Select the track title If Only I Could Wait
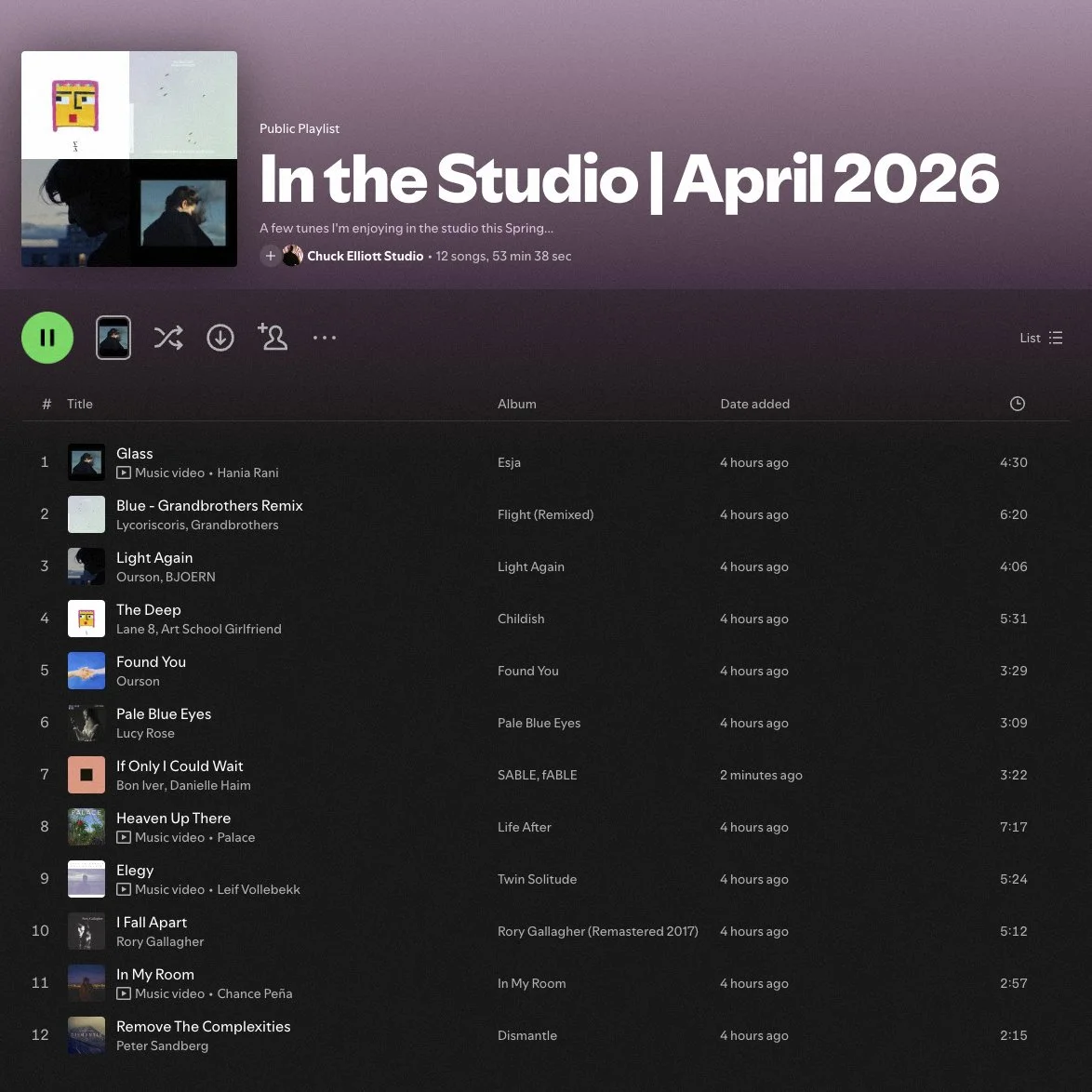The width and height of the screenshot is (1092, 1092). point(180,766)
